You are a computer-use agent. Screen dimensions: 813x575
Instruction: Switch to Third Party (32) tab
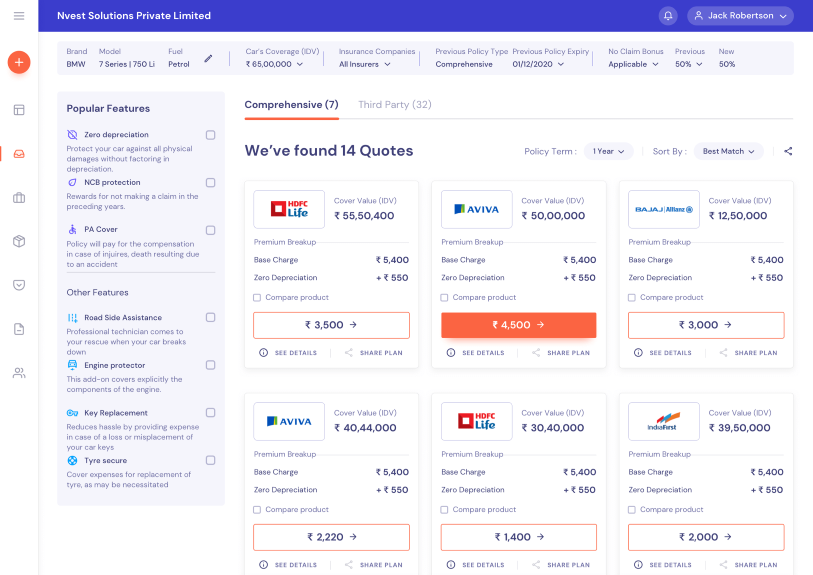395,105
